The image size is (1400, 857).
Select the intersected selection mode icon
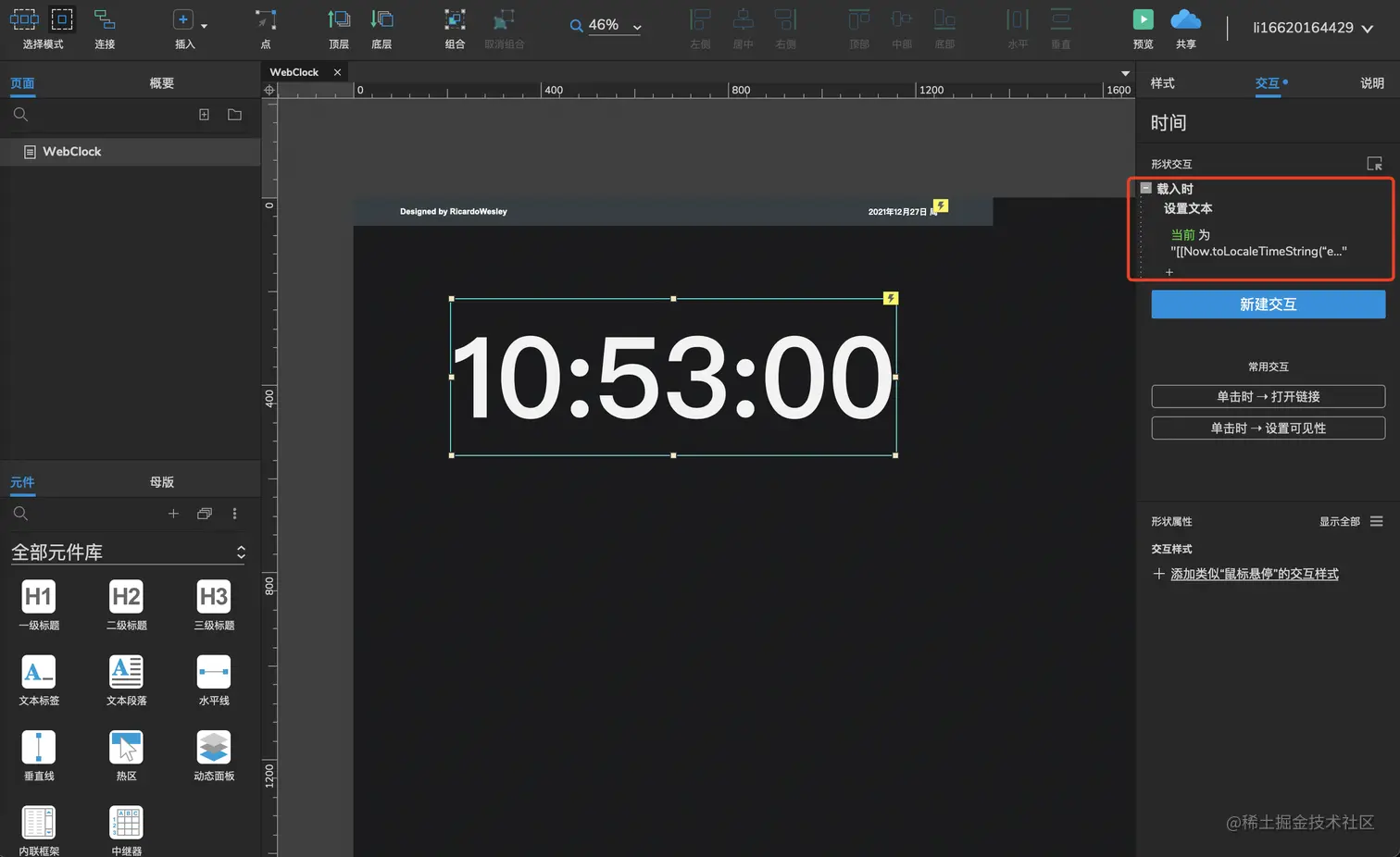pyautogui.click(x=24, y=19)
